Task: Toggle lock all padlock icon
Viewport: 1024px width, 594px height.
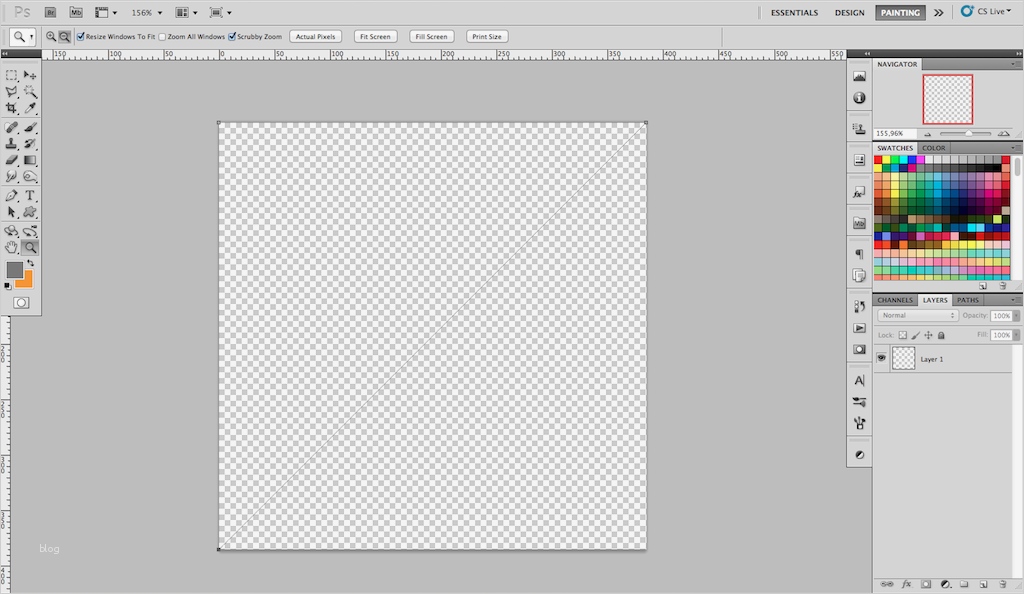Action: tap(941, 336)
